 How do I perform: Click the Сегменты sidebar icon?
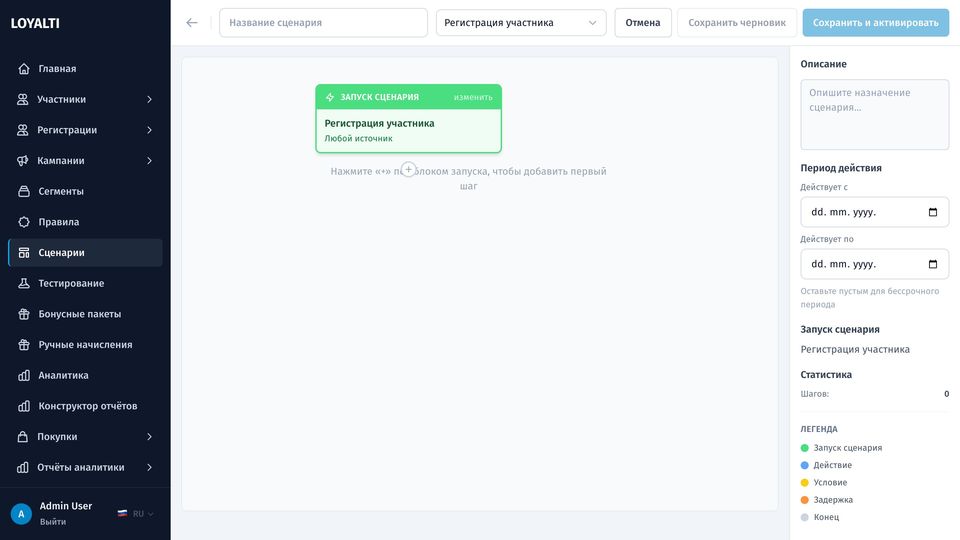[24, 191]
